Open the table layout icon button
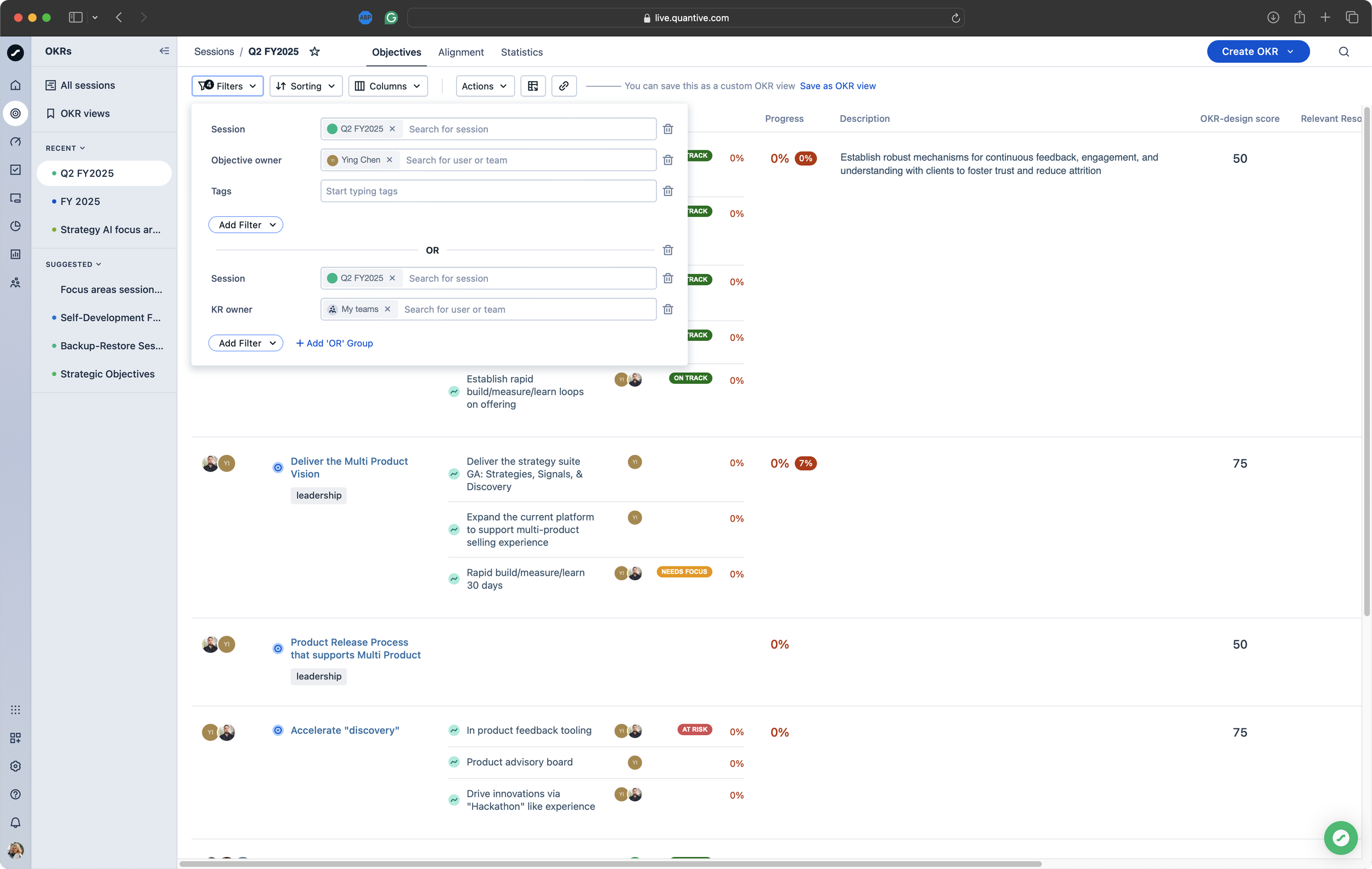 533,86
